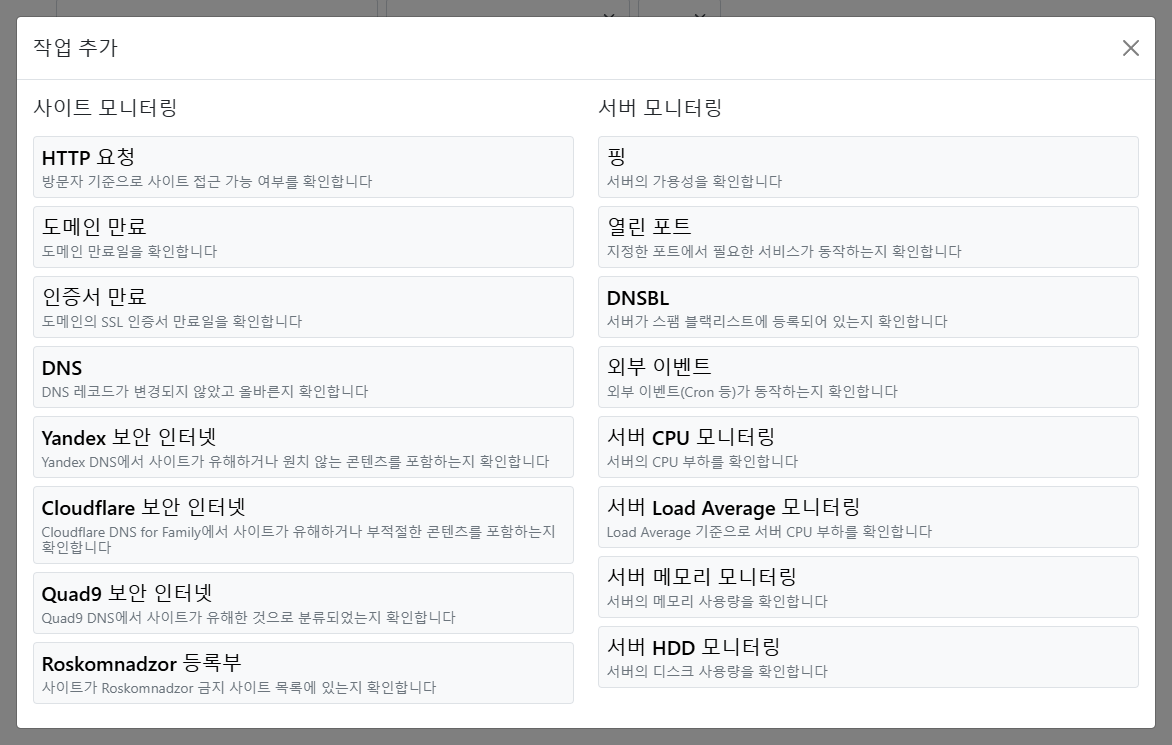Select the 외부 이벤트 cron task

pos(868,376)
